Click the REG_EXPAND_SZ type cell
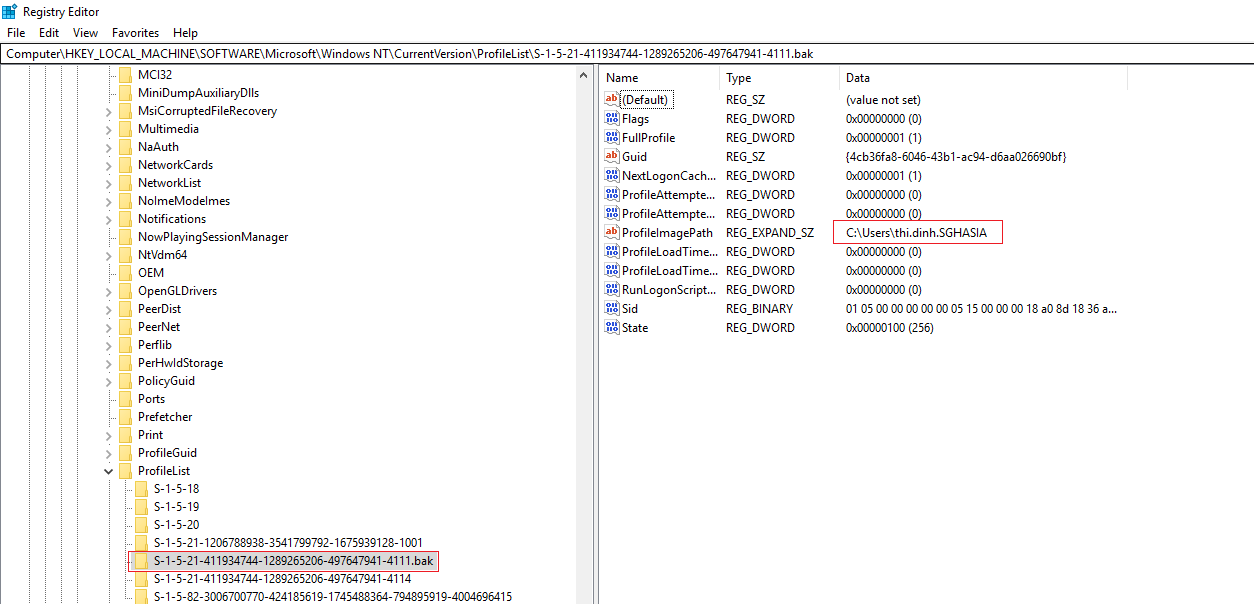The width and height of the screenshot is (1254, 604). 770,233
